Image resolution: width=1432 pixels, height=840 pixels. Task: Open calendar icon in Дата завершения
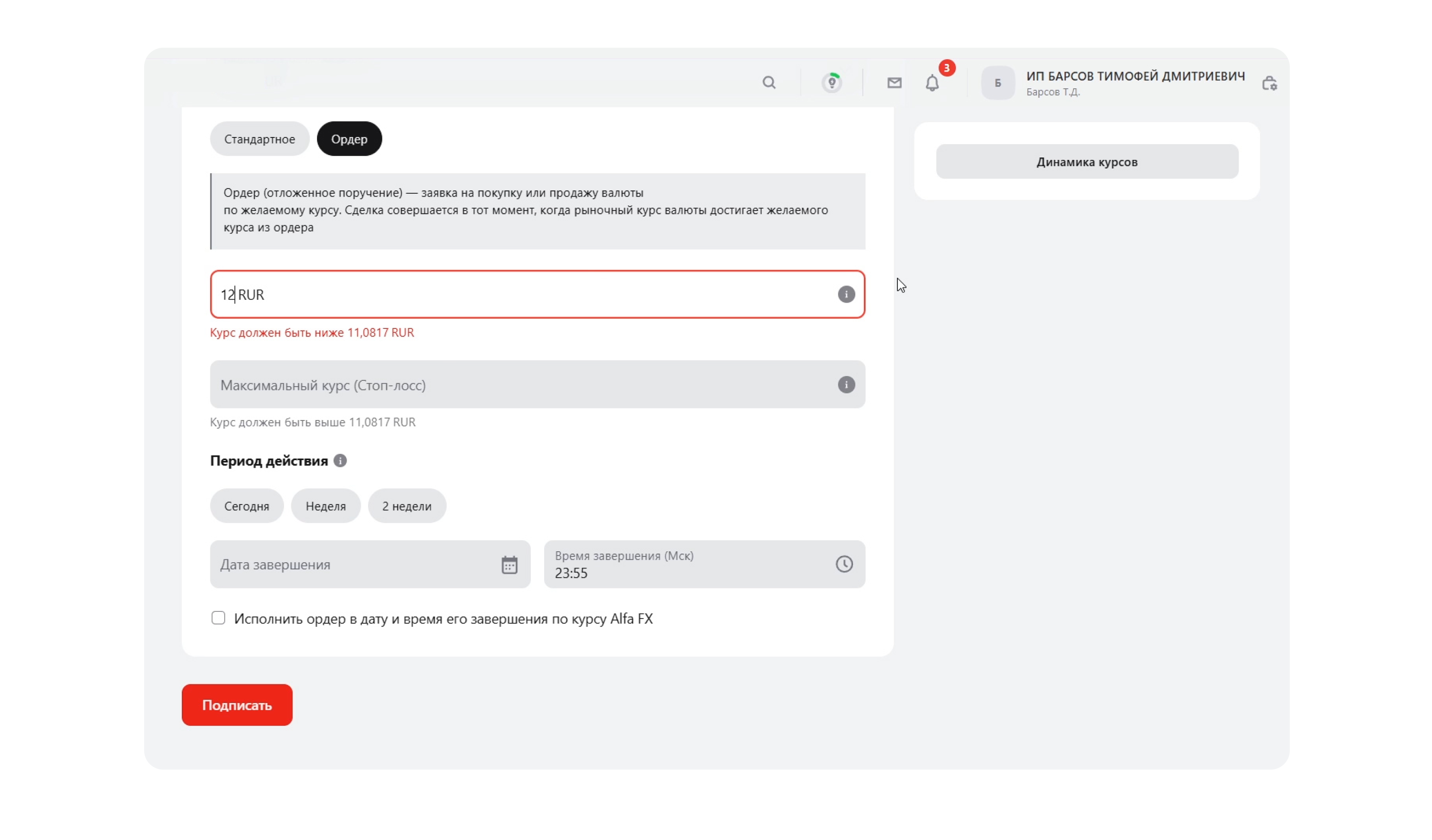tap(509, 564)
